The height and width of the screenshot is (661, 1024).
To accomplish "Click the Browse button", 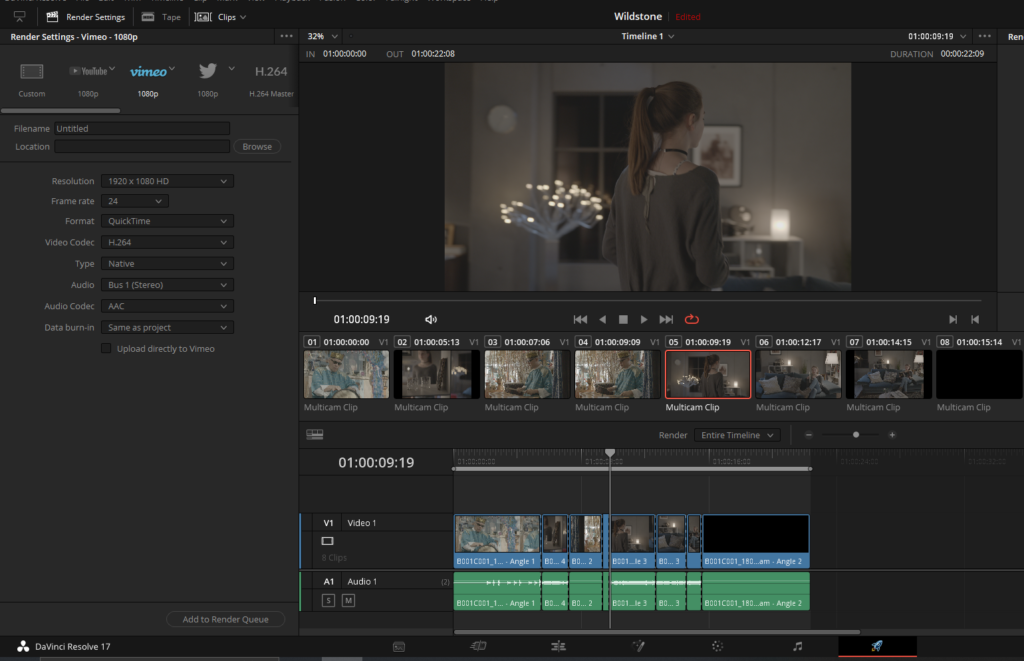I will (x=257, y=147).
